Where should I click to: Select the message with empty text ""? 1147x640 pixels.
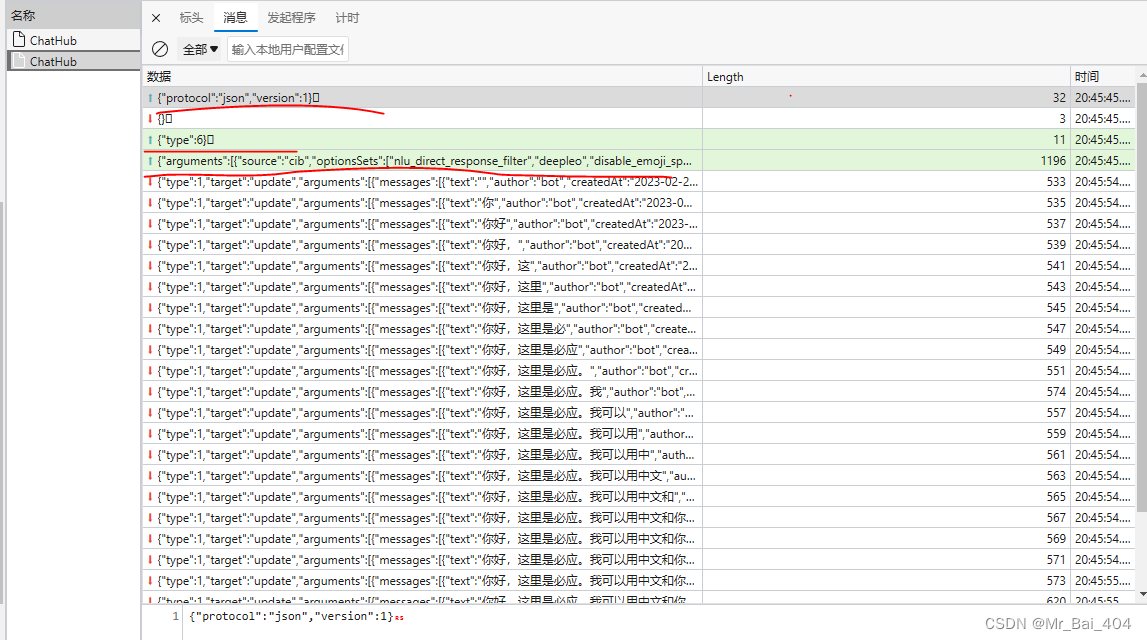(639, 181)
